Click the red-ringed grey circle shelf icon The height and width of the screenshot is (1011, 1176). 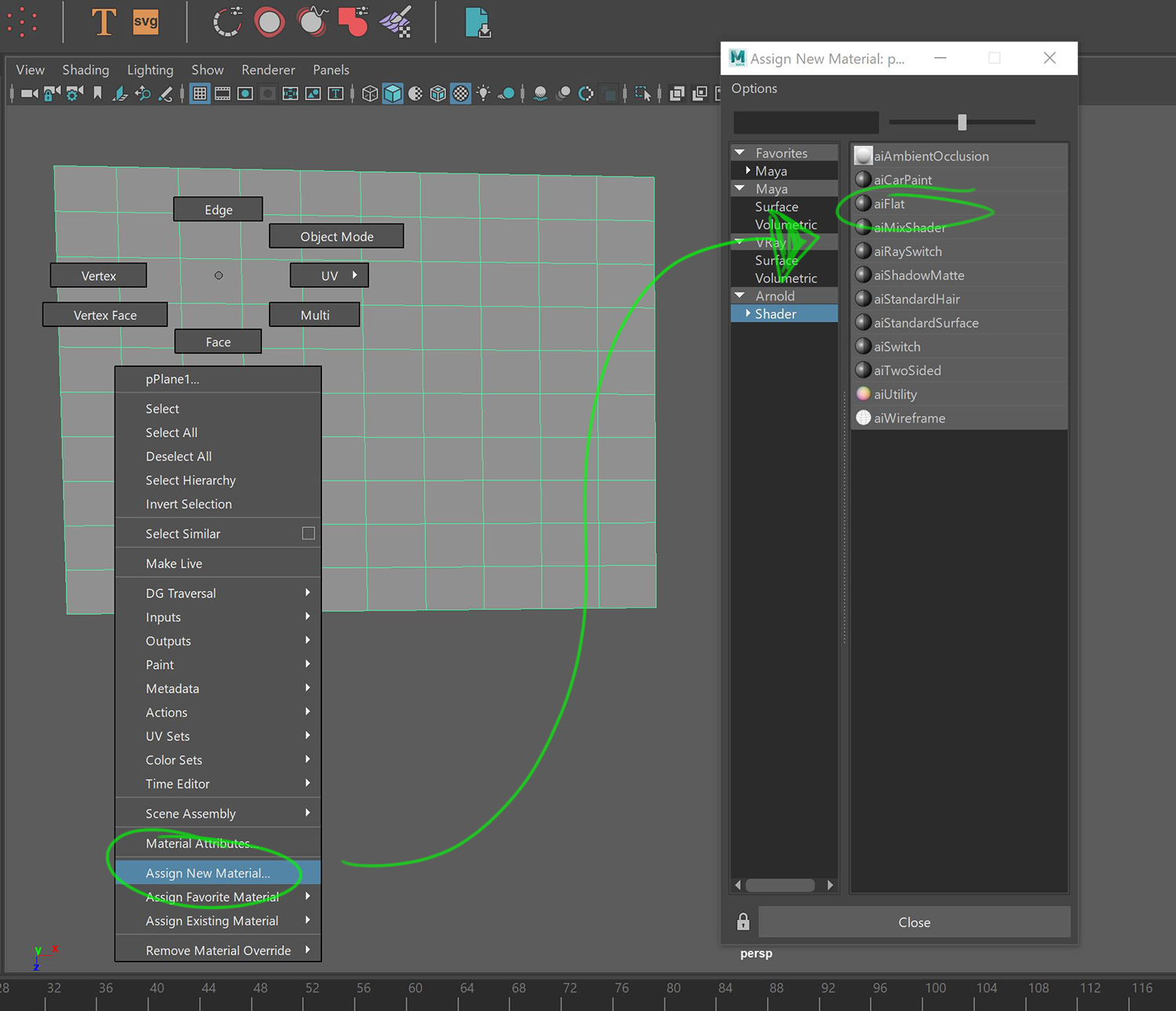[x=270, y=22]
